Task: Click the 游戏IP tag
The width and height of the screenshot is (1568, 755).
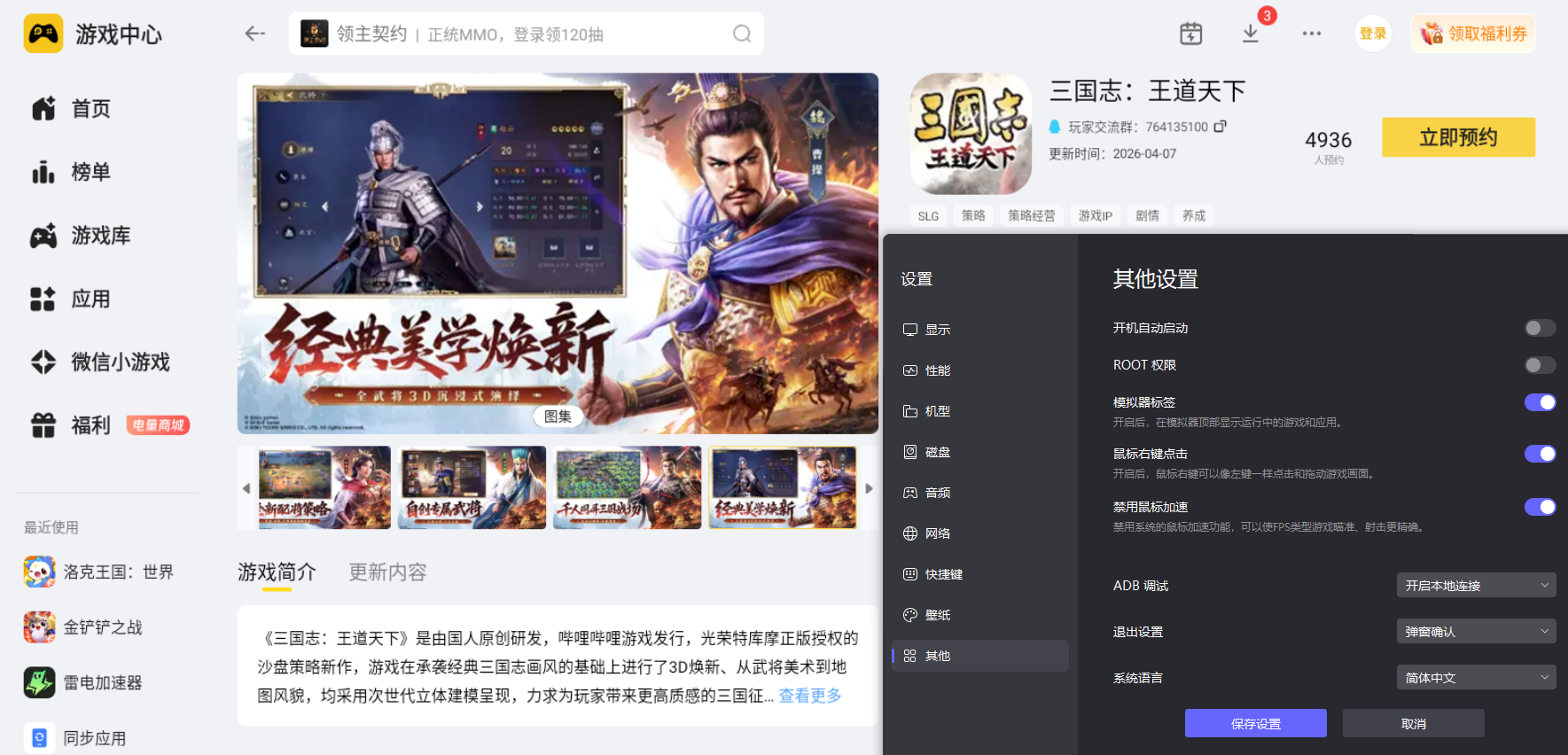Action: pyautogui.click(x=1095, y=216)
